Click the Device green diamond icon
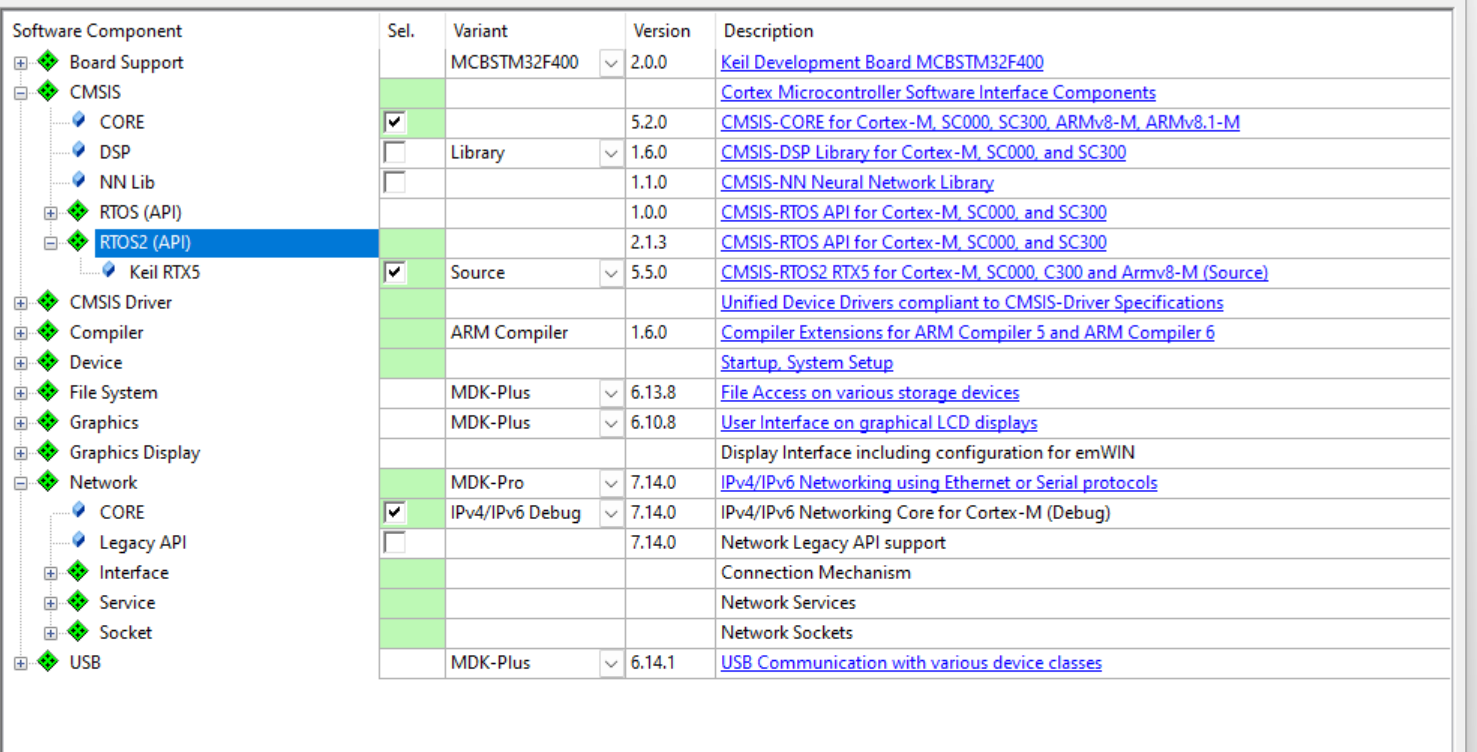Screen dimensions: 1477x752 [x=48, y=362]
